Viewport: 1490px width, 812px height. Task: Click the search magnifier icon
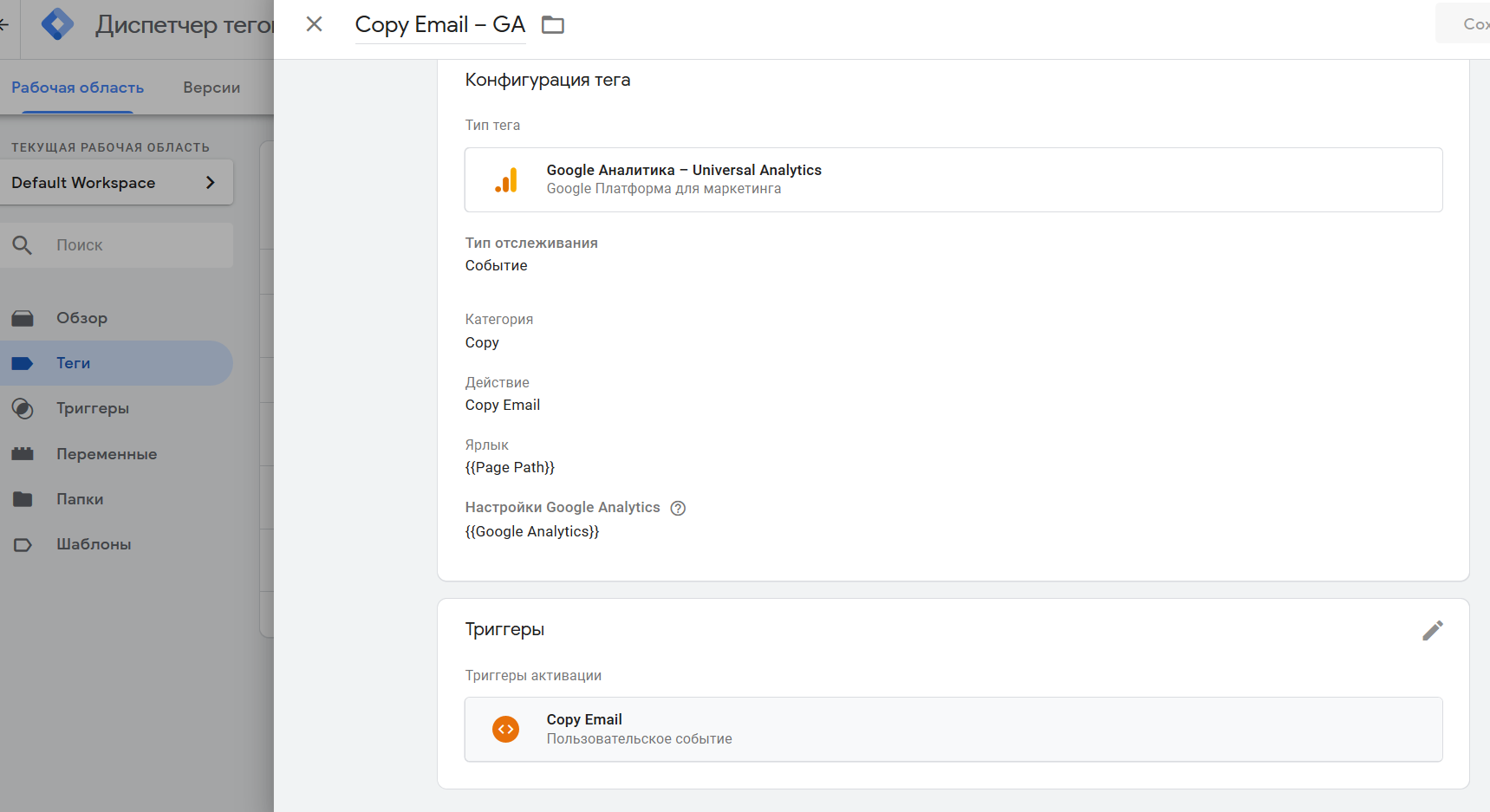(23, 245)
